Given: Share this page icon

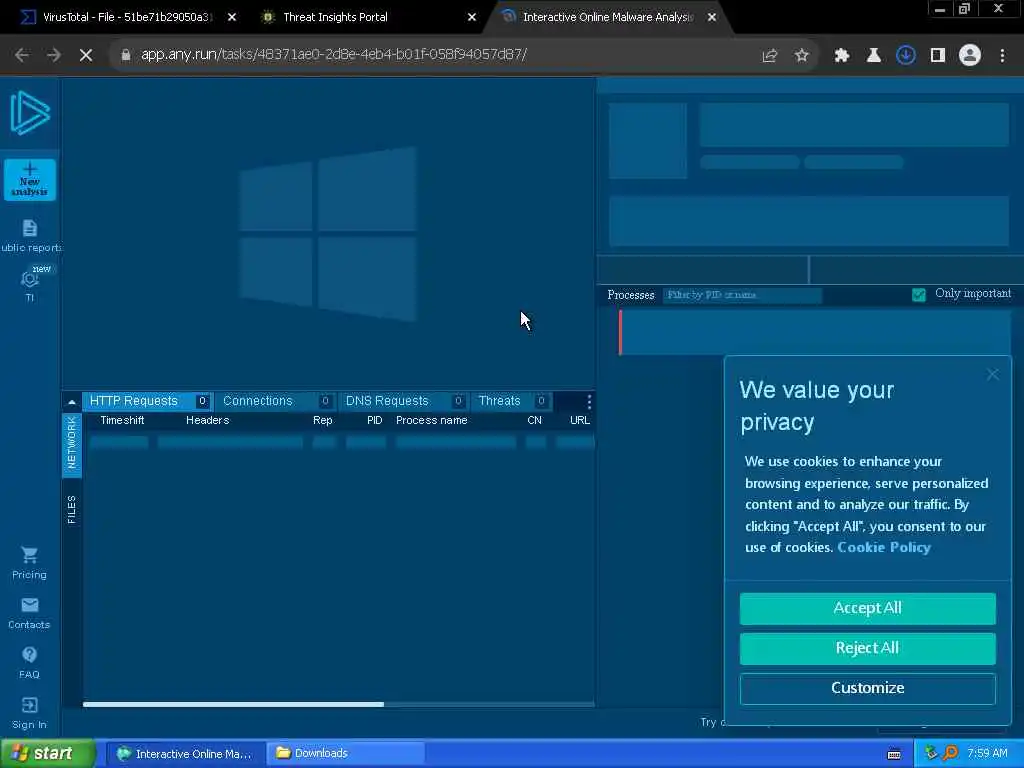Looking at the screenshot, I should [x=769, y=56].
